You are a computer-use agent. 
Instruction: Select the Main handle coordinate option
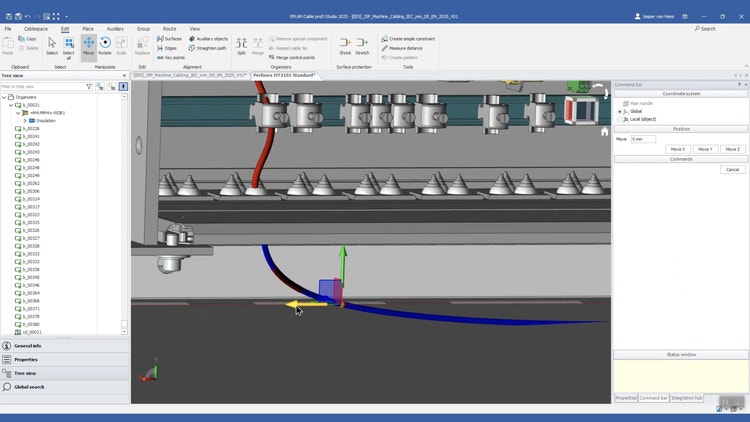click(621, 103)
